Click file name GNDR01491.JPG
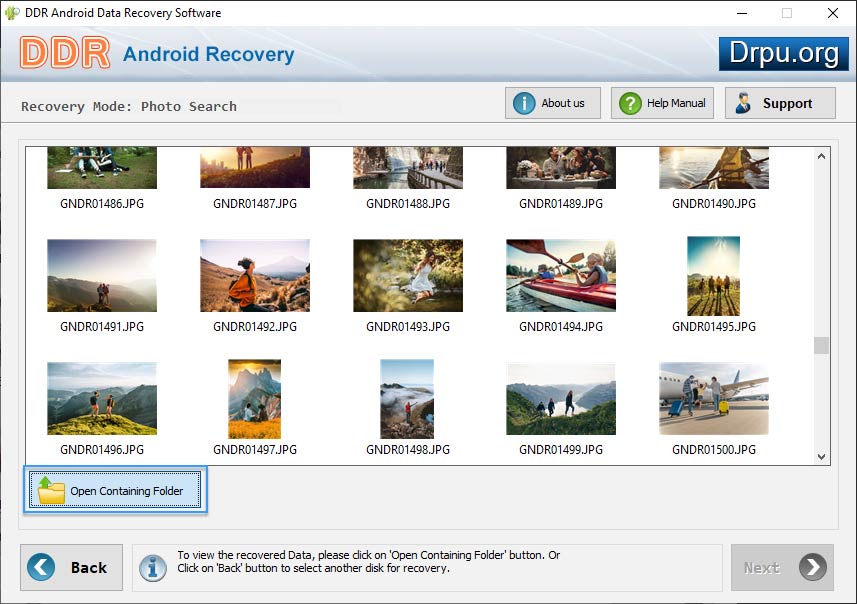Screen dimensions: 857x604 [x=102, y=327]
